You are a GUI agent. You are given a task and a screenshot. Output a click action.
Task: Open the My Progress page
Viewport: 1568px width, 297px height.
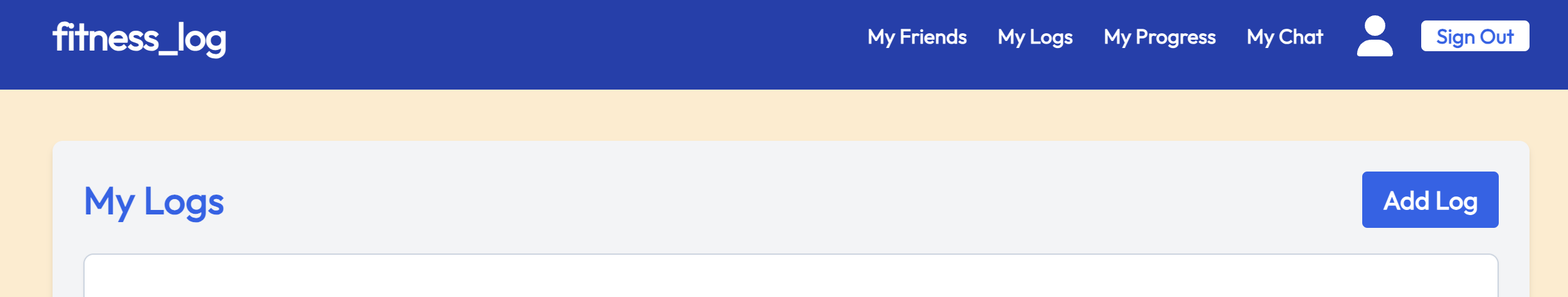point(1159,37)
